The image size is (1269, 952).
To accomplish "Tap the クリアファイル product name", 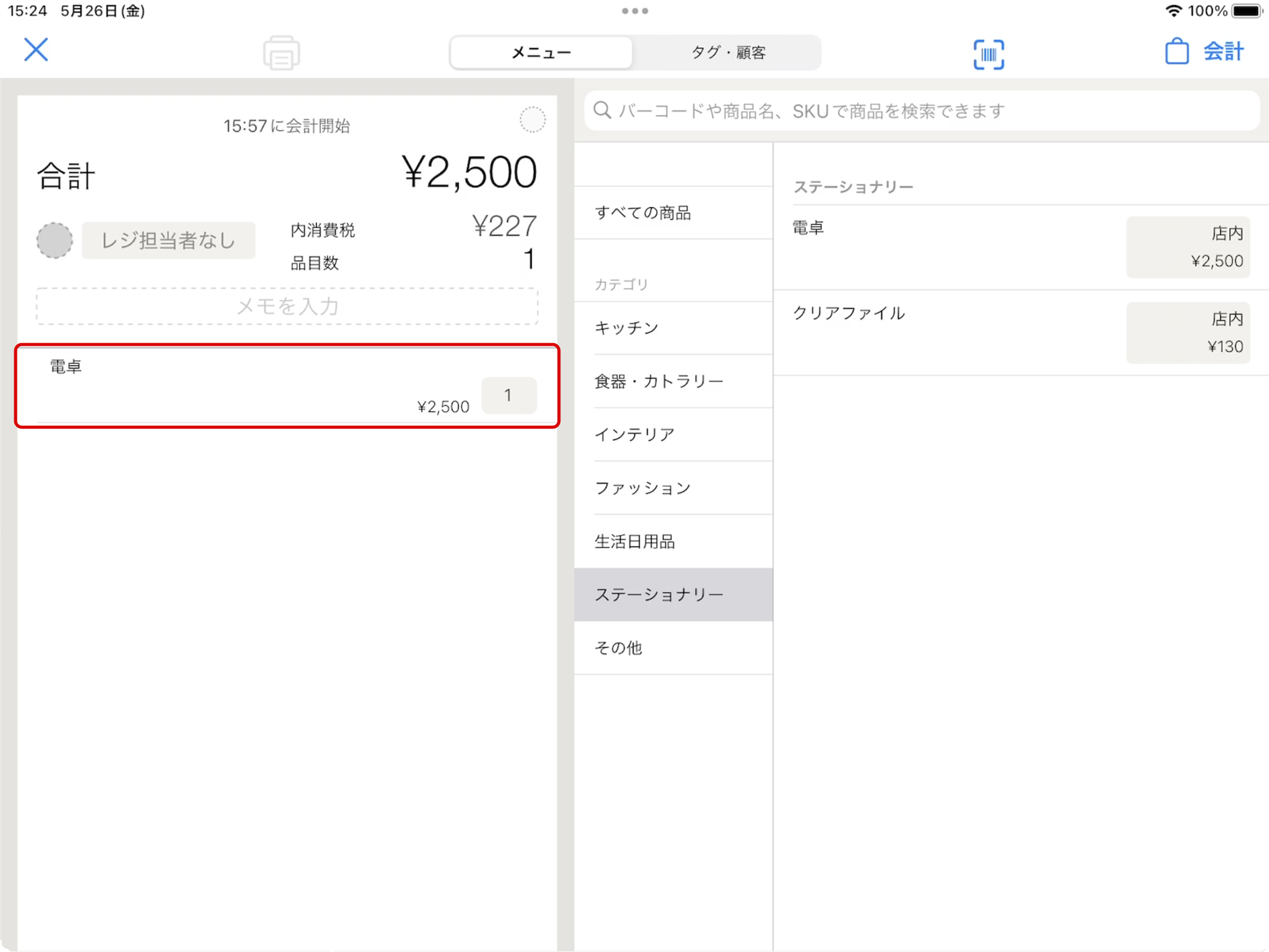I will [x=849, y=313].
